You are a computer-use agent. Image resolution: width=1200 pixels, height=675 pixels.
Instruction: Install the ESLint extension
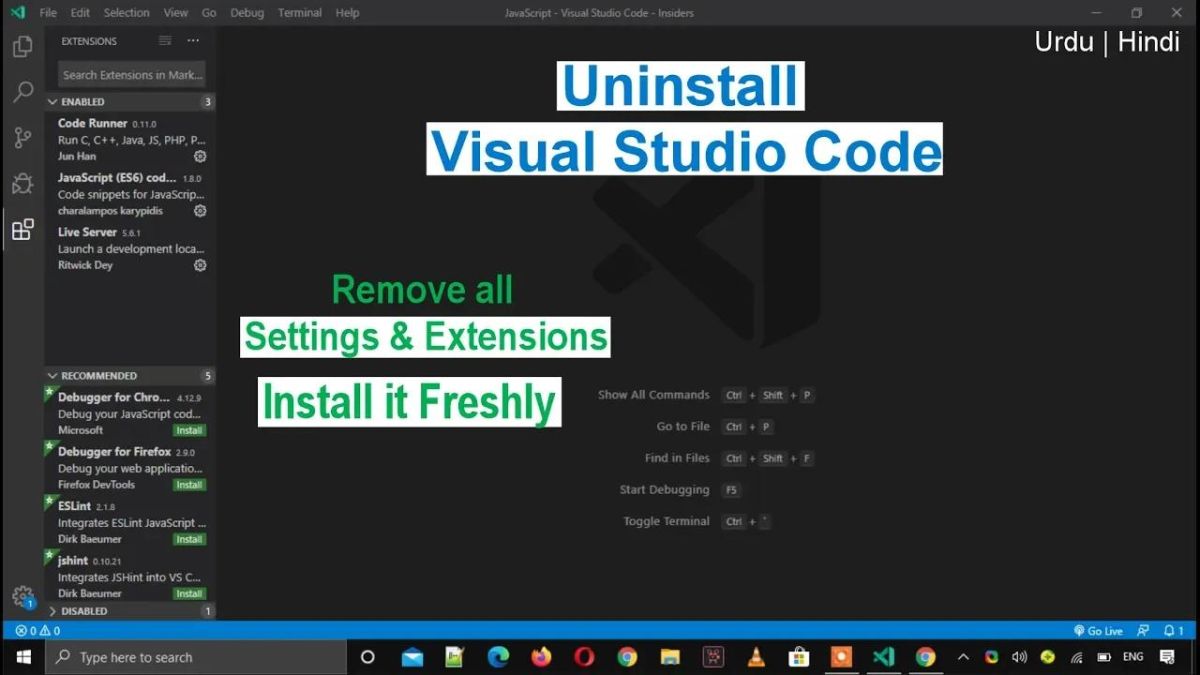pyautogui.click(x=189, y=539)
